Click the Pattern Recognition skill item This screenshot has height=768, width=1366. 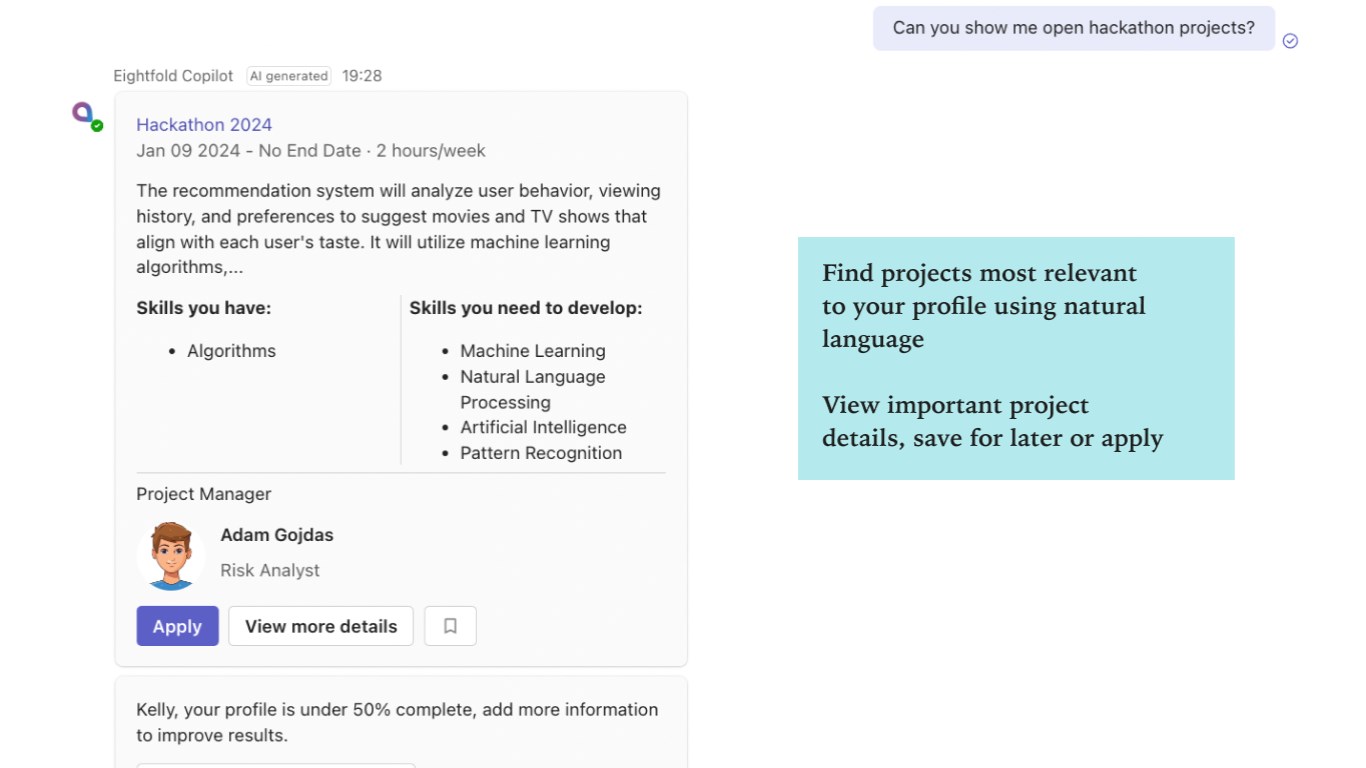(x=540, y=453)
